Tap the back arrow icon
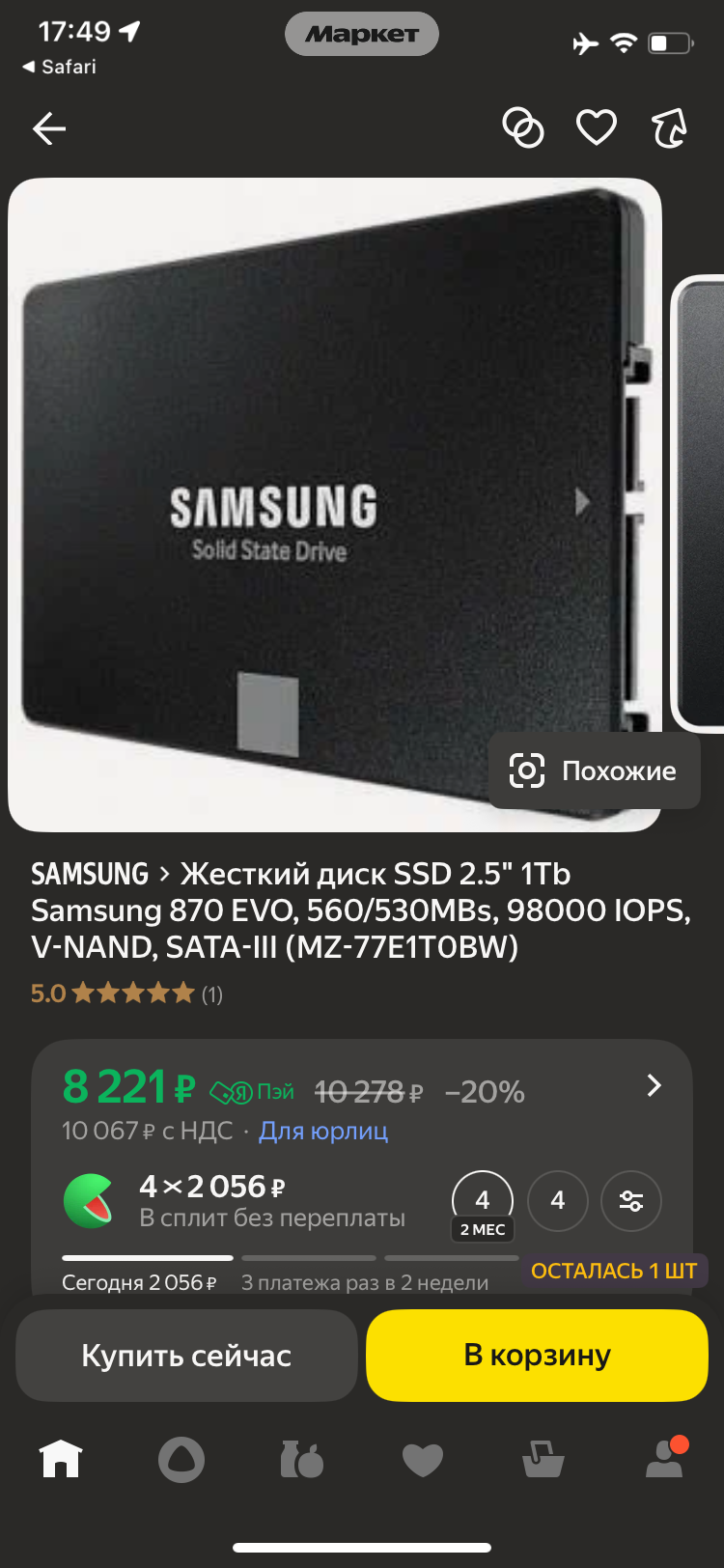The image size is (724, 1568). 49,128
